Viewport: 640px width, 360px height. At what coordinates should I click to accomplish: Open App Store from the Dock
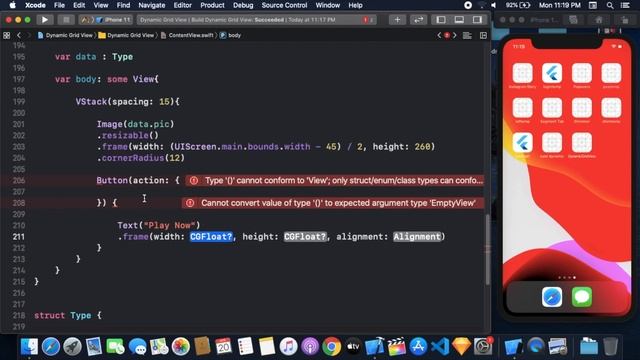418,347
